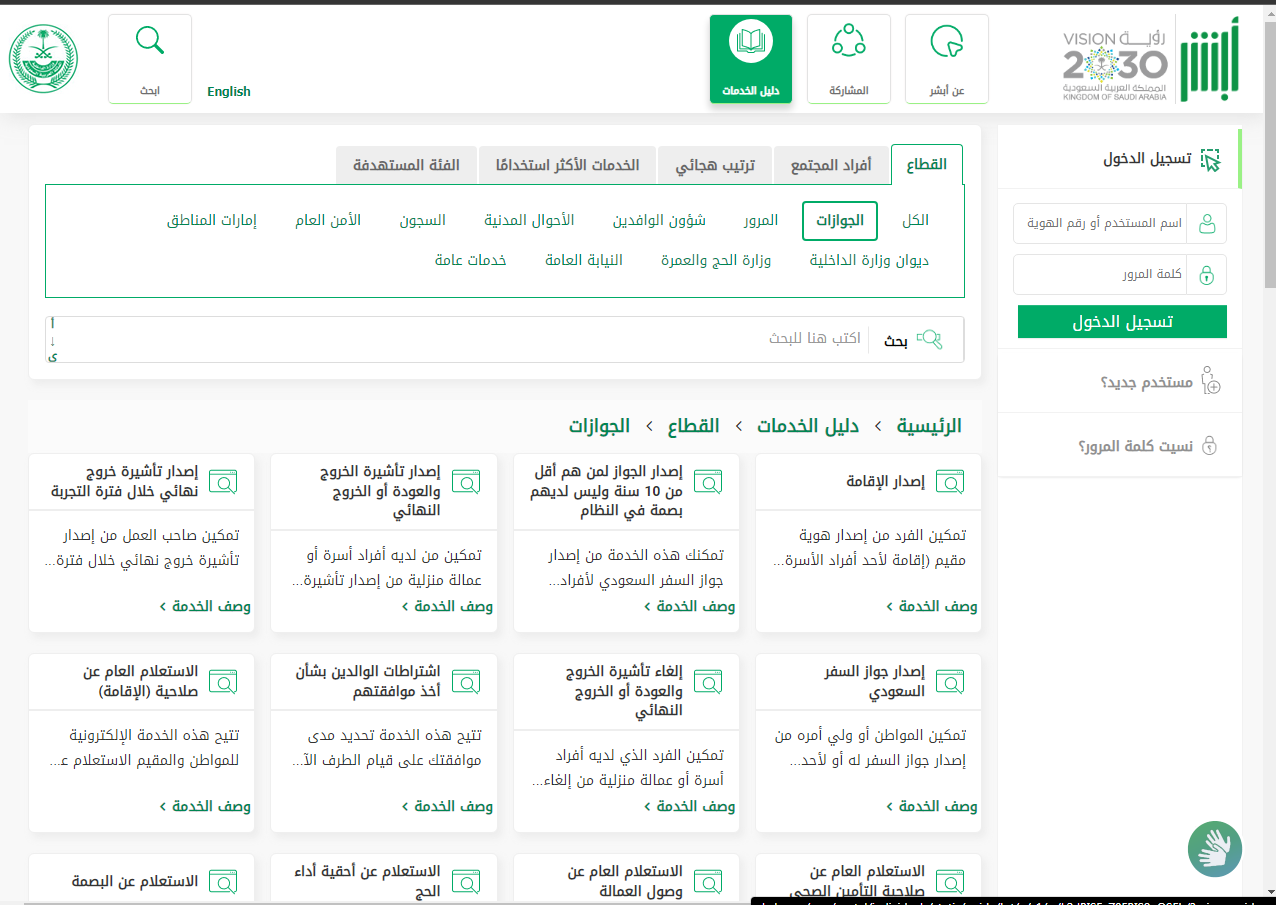The width and height of the screenshot is (1276, 905).
Task: Click the forgot password lock icon
Action: coord(1208,445)
